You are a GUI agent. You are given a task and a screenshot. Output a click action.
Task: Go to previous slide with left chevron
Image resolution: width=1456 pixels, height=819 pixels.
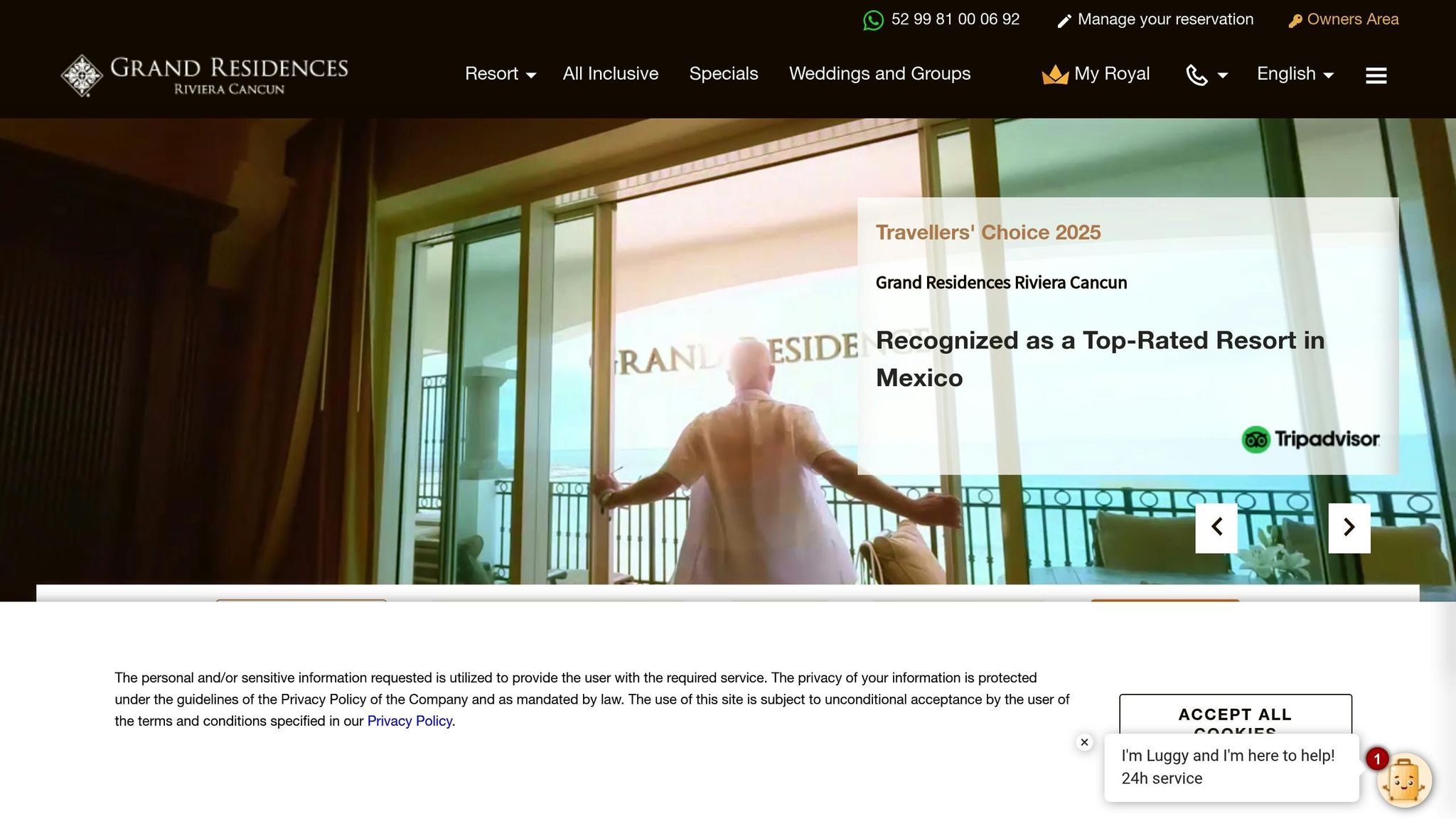click(x=1216, y=528)
